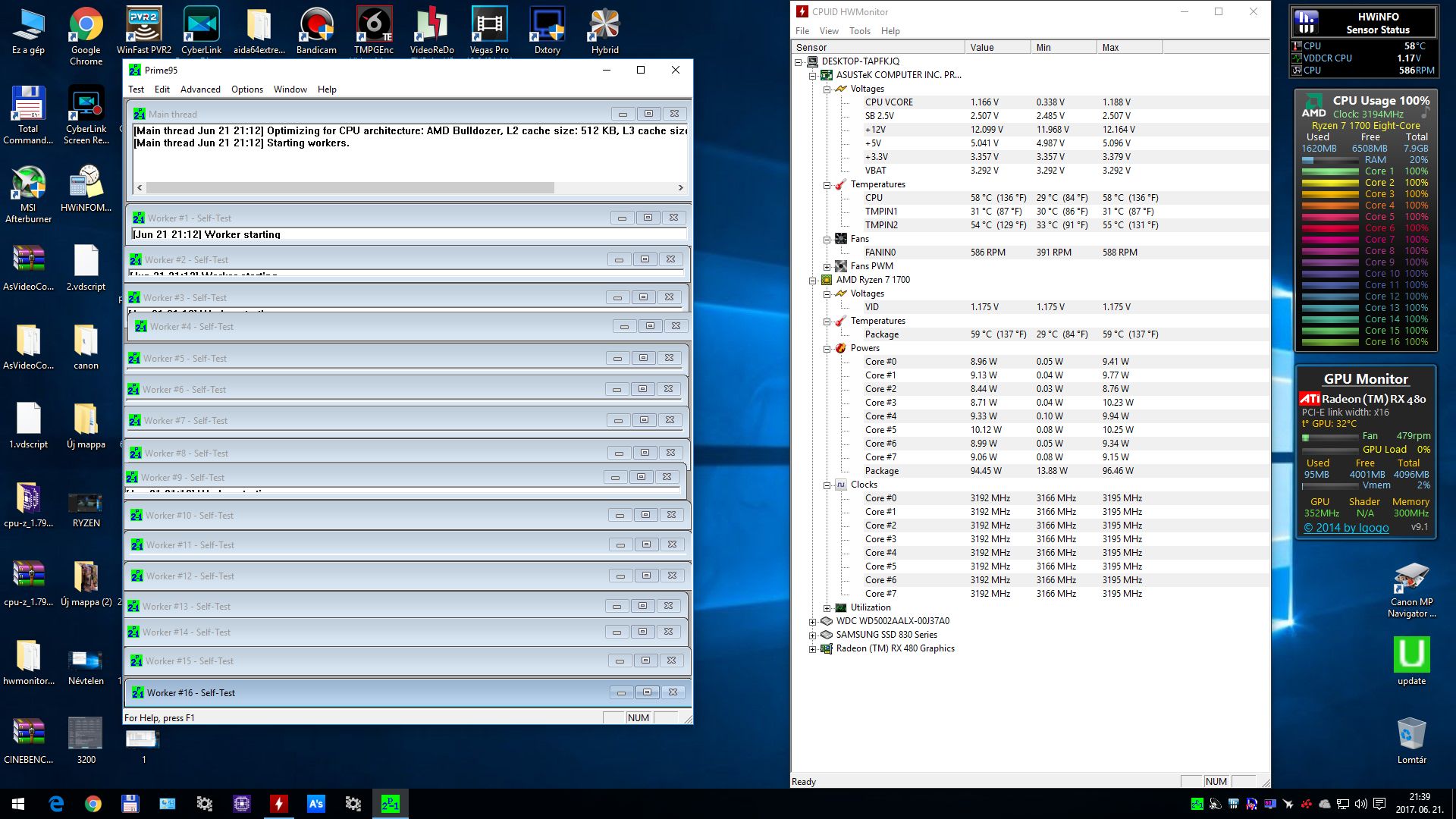
Task: Expand Fans PWM node
Action: 827,266
